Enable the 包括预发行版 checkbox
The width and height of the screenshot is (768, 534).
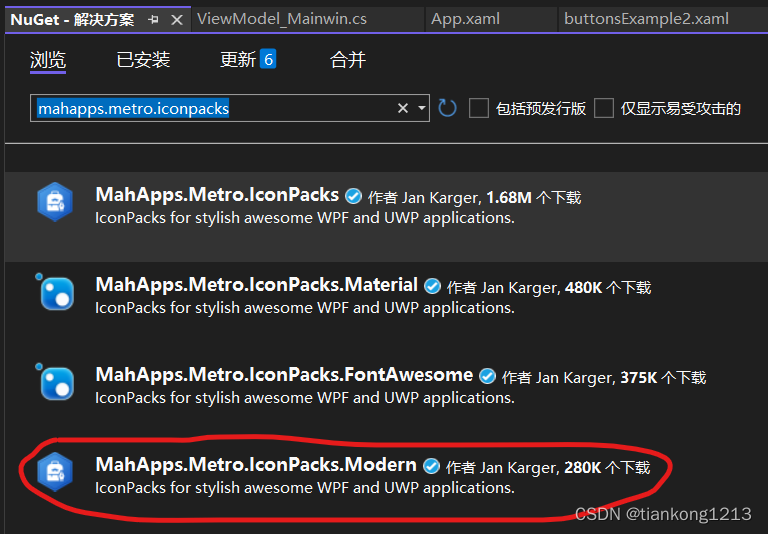click(x=479, y=108)
